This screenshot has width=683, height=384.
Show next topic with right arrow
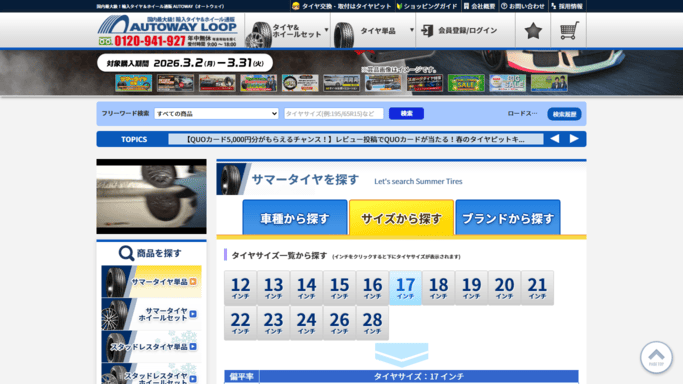[x=574, y=139]
